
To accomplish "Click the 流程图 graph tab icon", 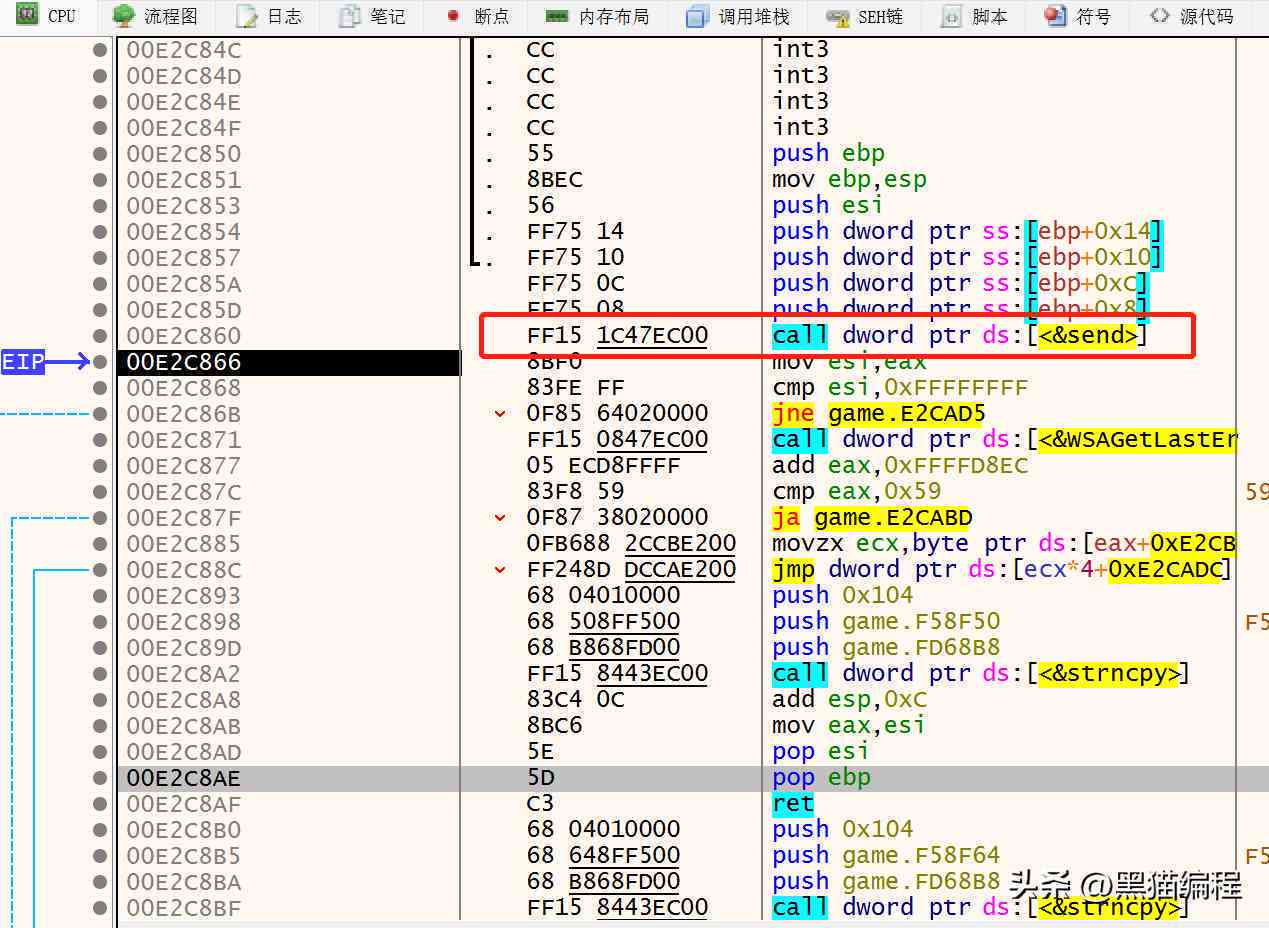I will [124, 16].
